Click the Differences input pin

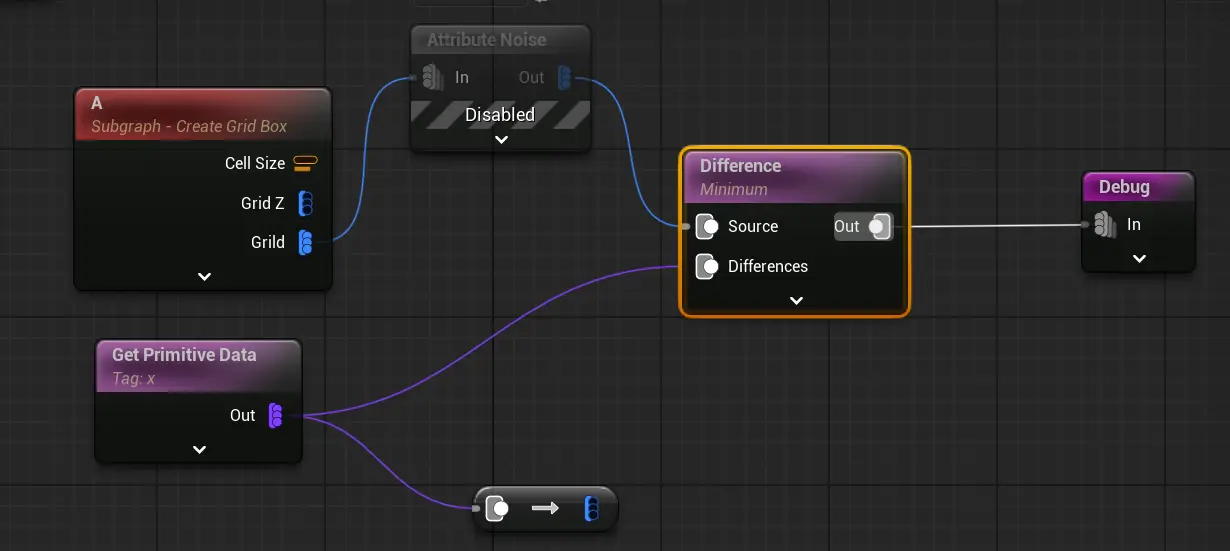[708, 266]
